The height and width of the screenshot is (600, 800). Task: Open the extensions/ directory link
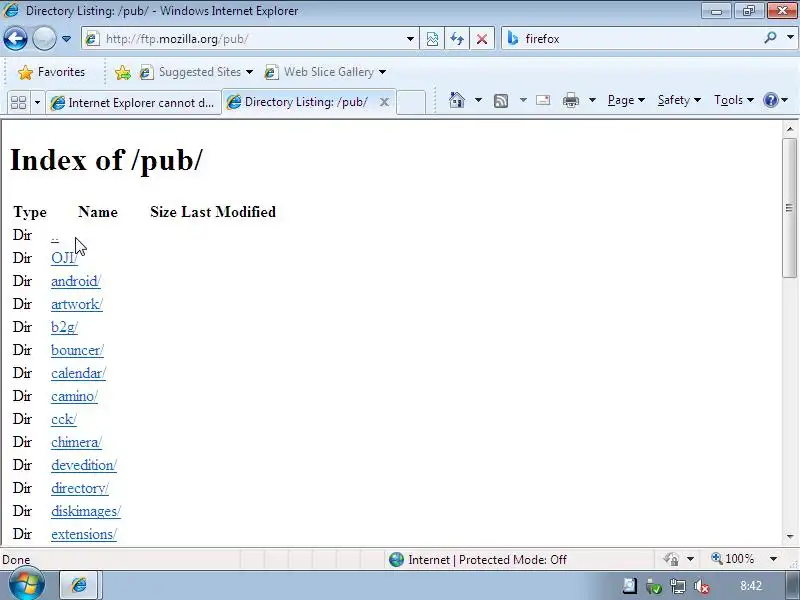point(84,534)
